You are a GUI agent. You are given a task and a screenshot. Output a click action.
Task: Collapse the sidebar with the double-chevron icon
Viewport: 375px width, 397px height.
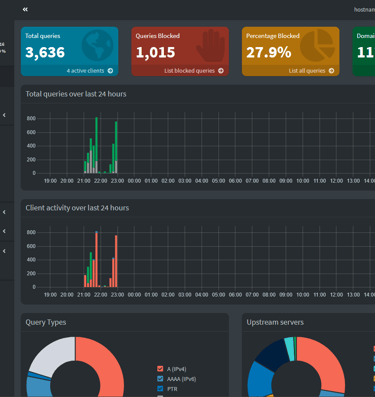[25, 9]
